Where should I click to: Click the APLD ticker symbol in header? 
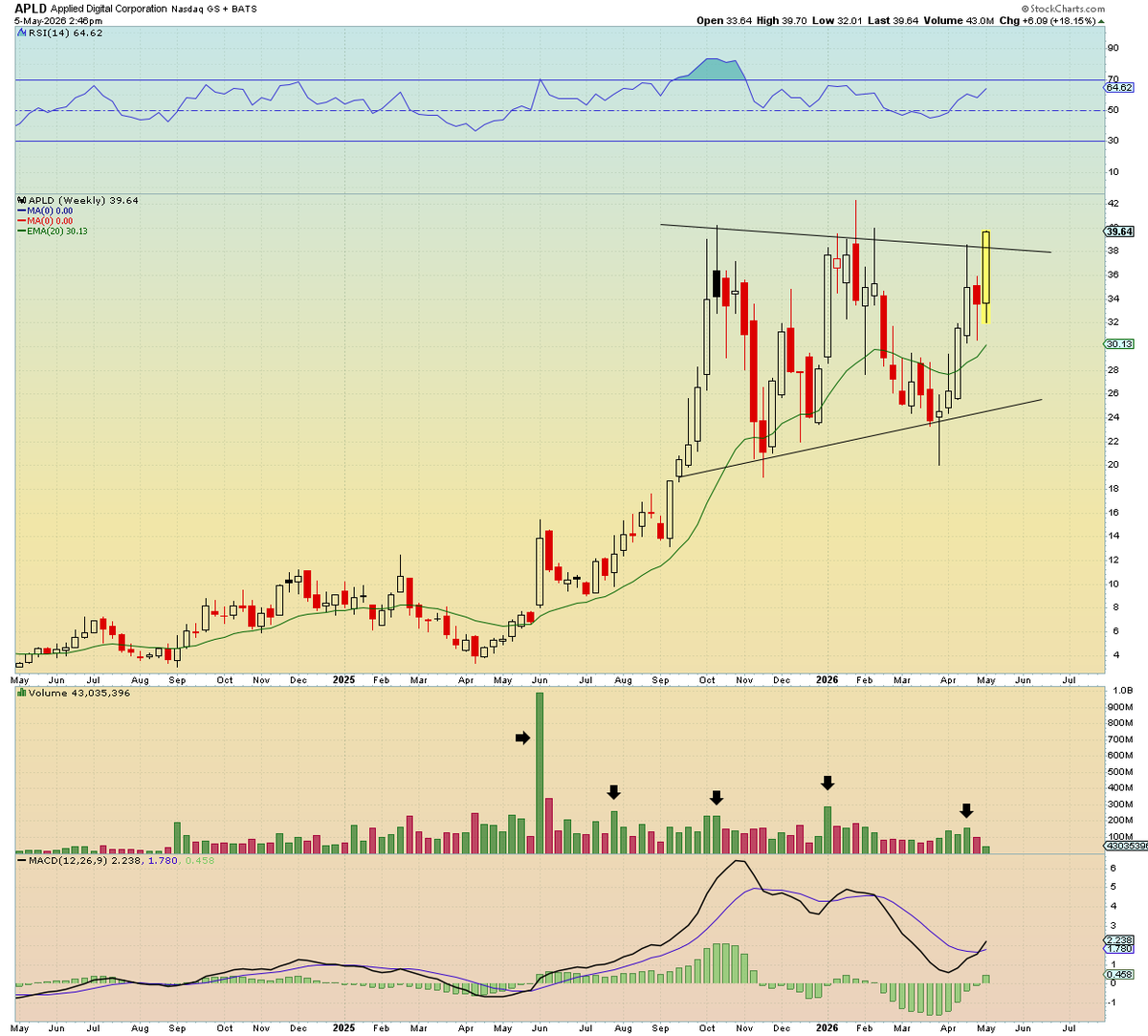pos(31,8)
